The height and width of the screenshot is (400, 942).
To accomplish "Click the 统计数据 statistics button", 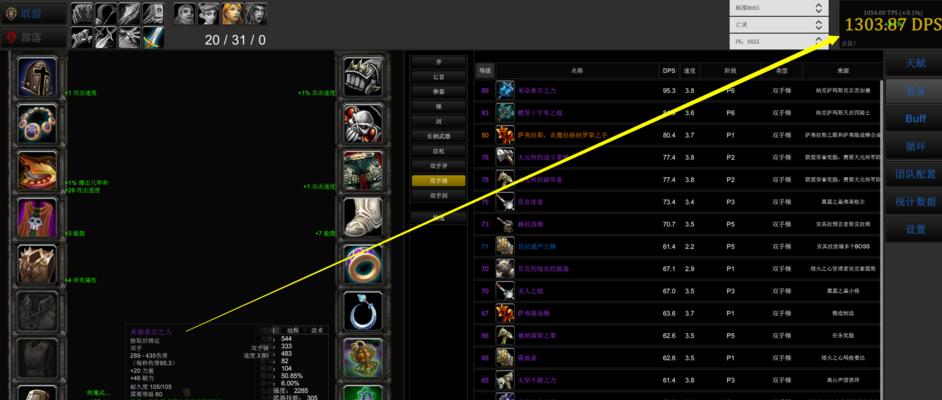I will [x=915, y=202].
